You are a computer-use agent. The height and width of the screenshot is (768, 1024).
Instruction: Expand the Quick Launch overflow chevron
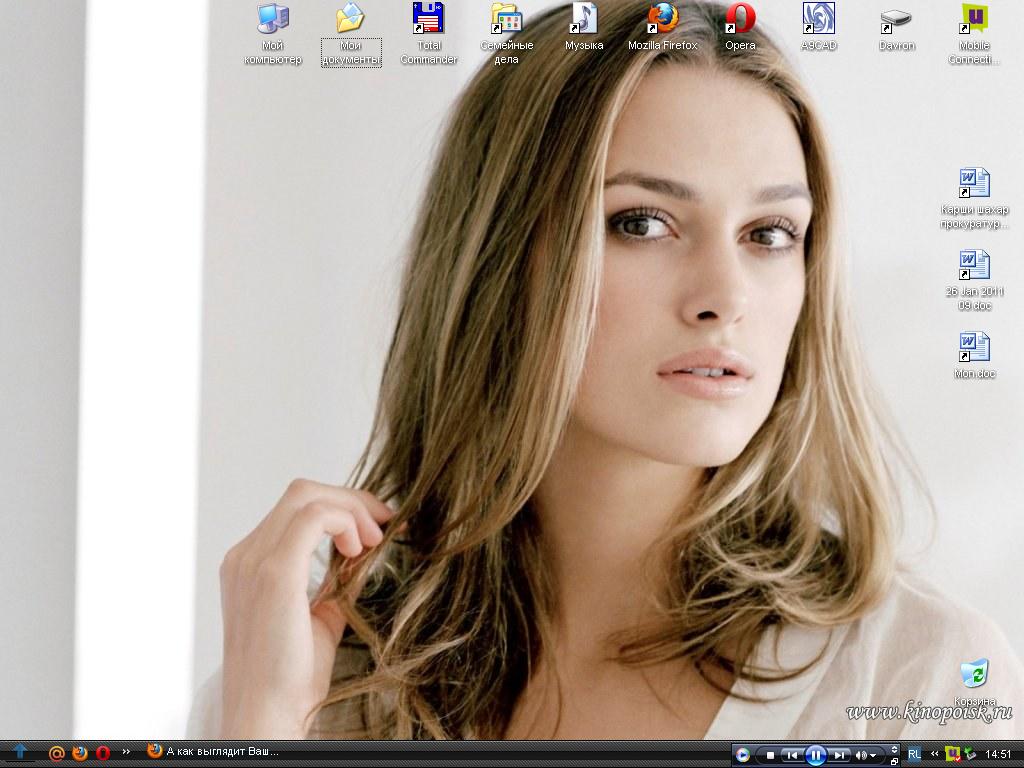click(126, 751)
